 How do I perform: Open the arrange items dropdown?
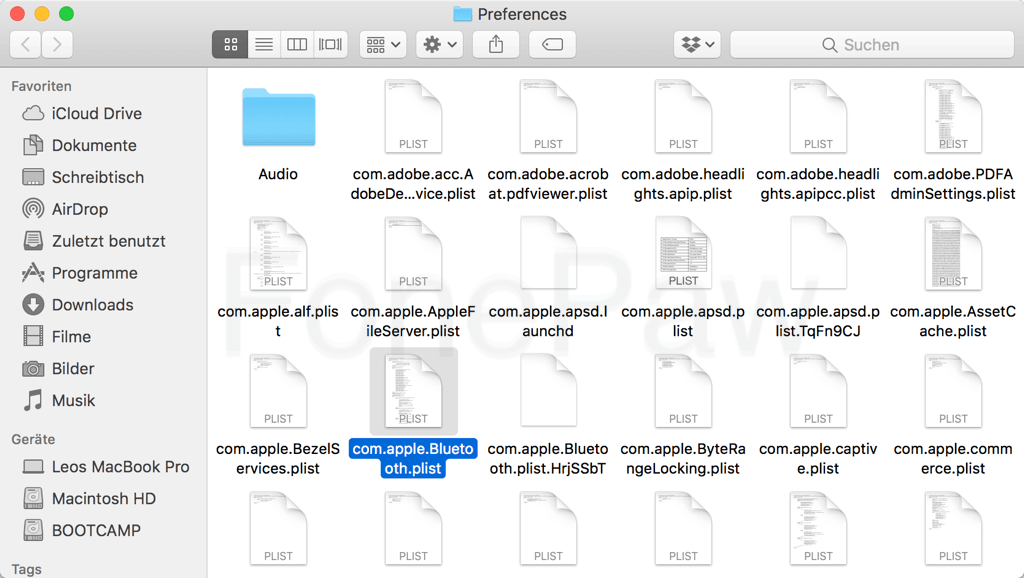(x=383, y=44)
